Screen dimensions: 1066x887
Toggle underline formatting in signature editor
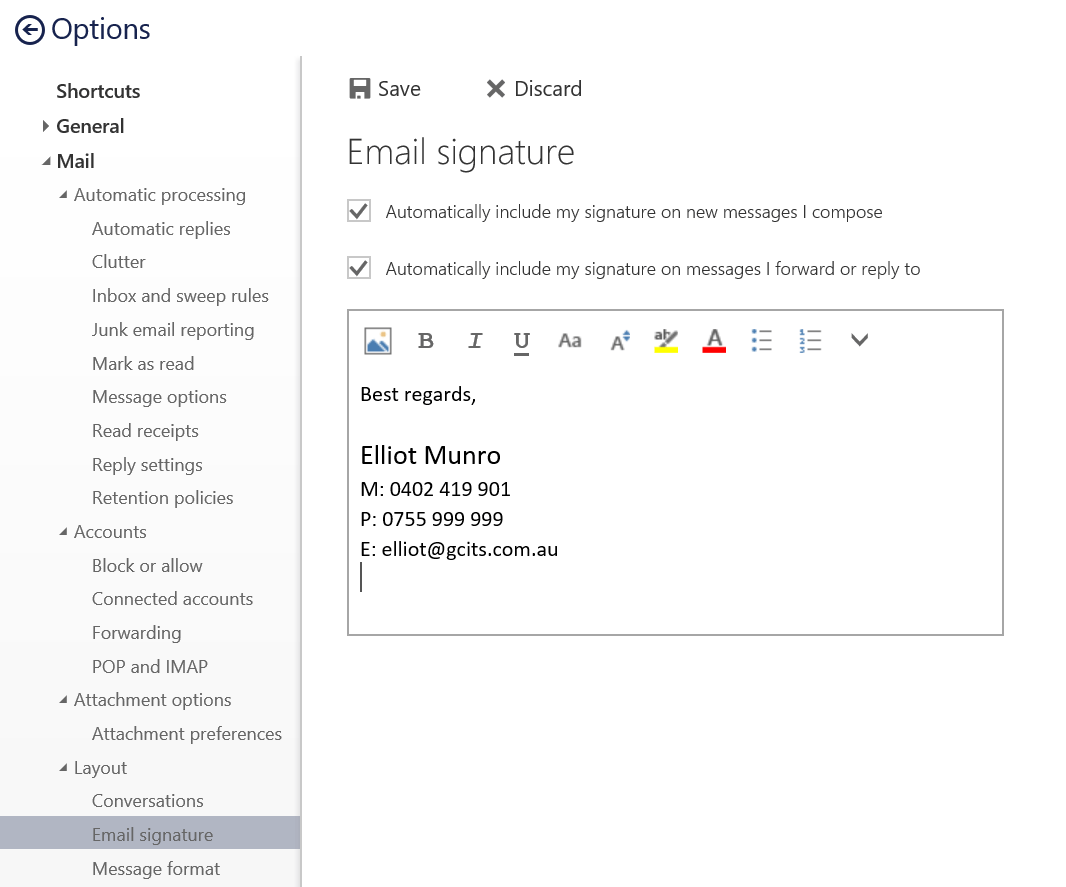pos(521,342)
